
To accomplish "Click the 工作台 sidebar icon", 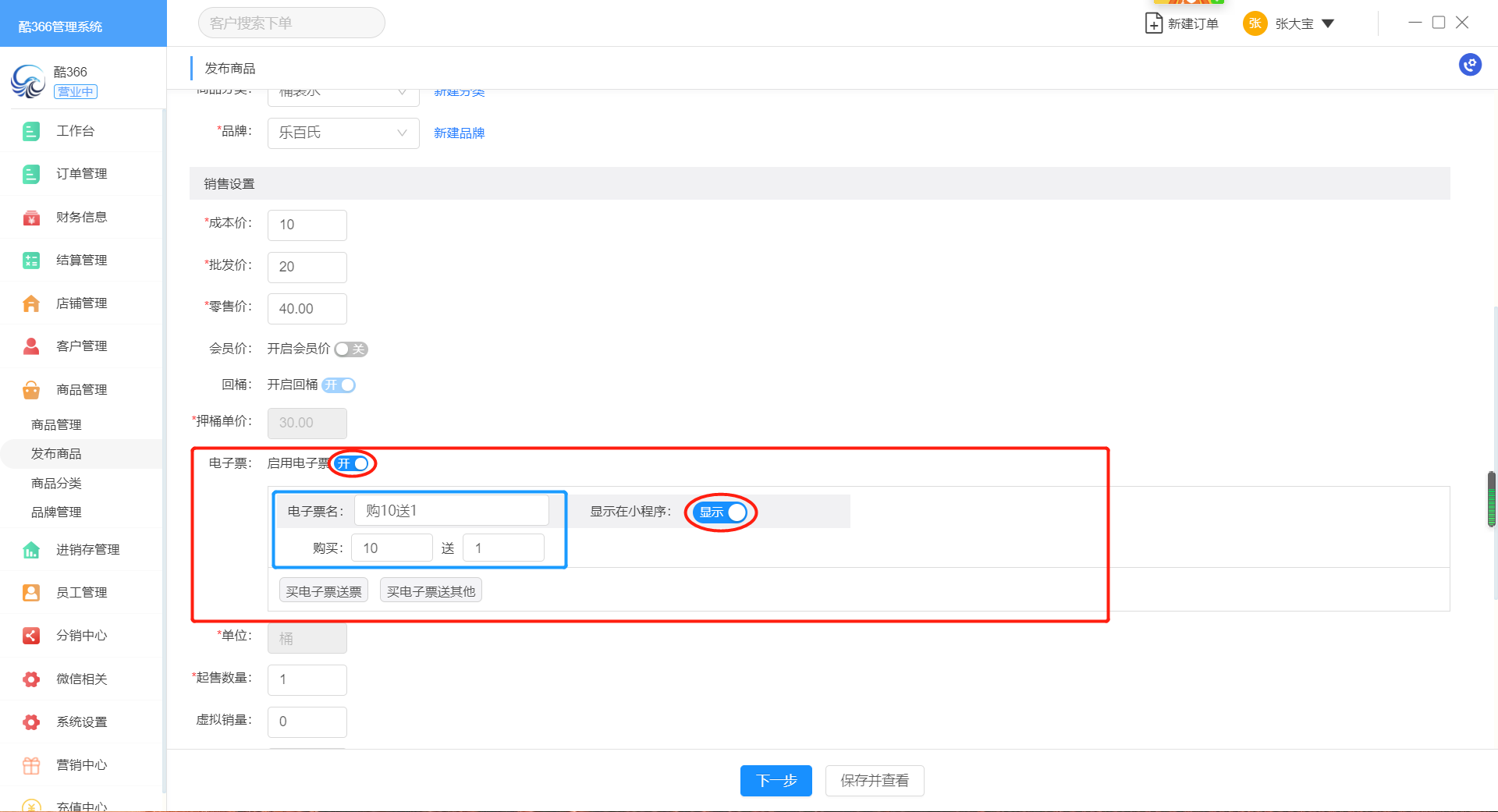I will 31,131.
